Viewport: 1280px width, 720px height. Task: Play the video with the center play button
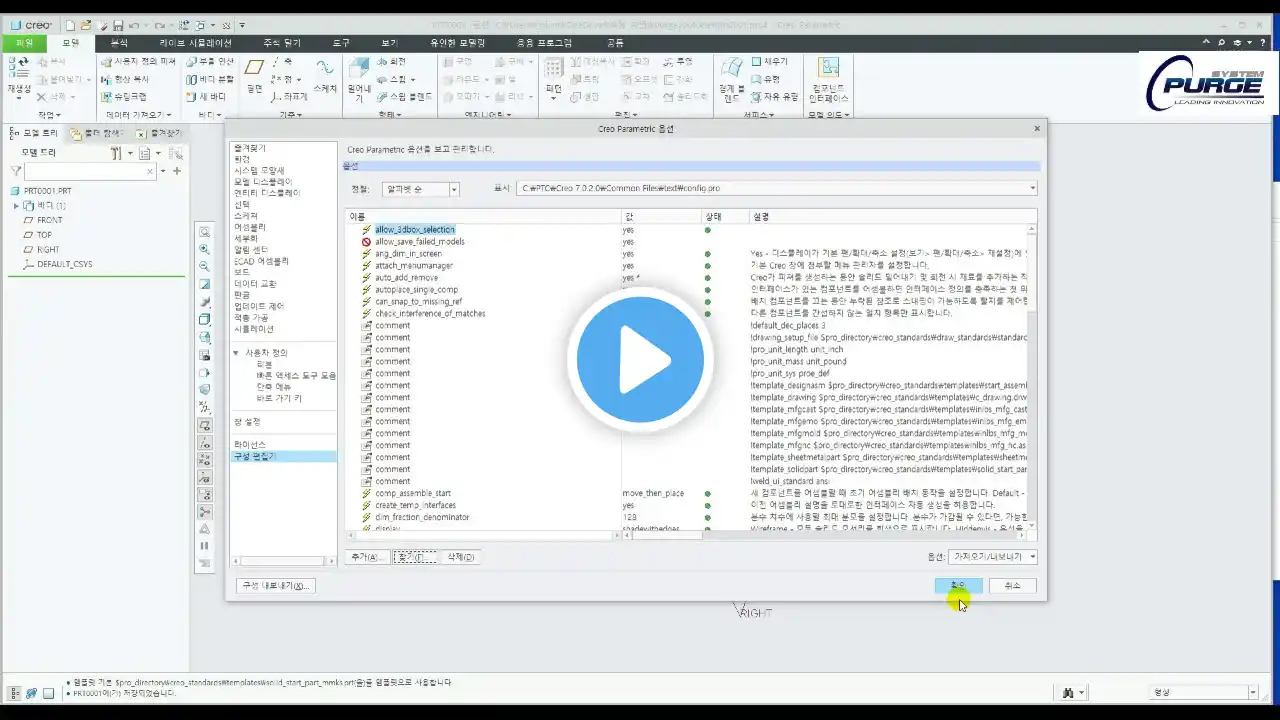(x=640, y=361)
